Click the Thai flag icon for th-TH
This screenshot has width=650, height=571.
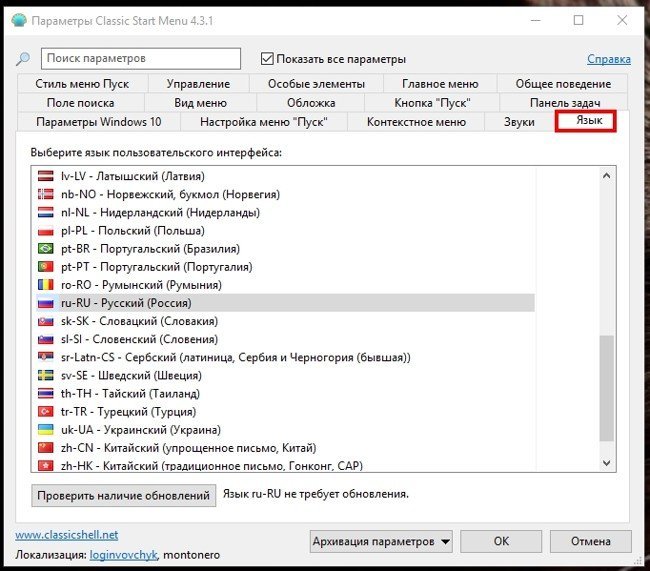coord(46,394)
